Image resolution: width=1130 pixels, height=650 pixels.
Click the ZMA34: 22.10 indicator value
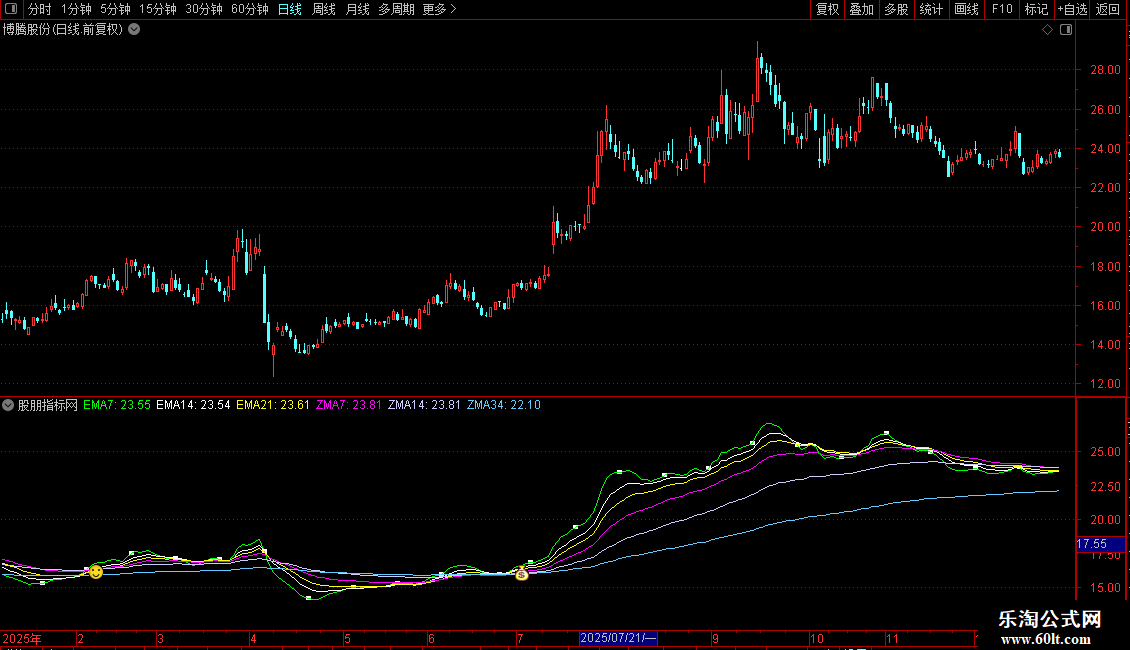click(504, 405)
